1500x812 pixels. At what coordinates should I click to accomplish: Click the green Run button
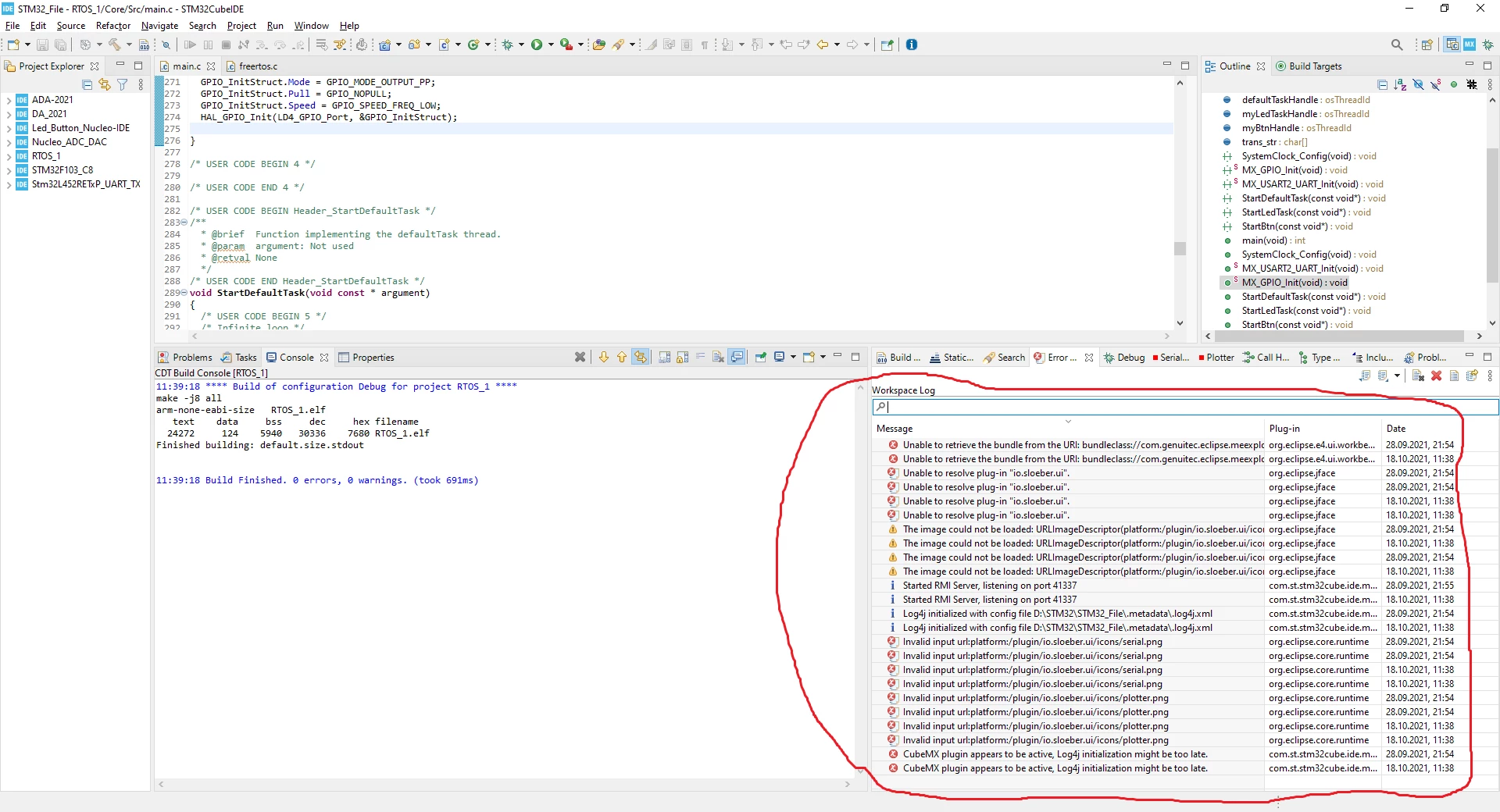(537, 45)
